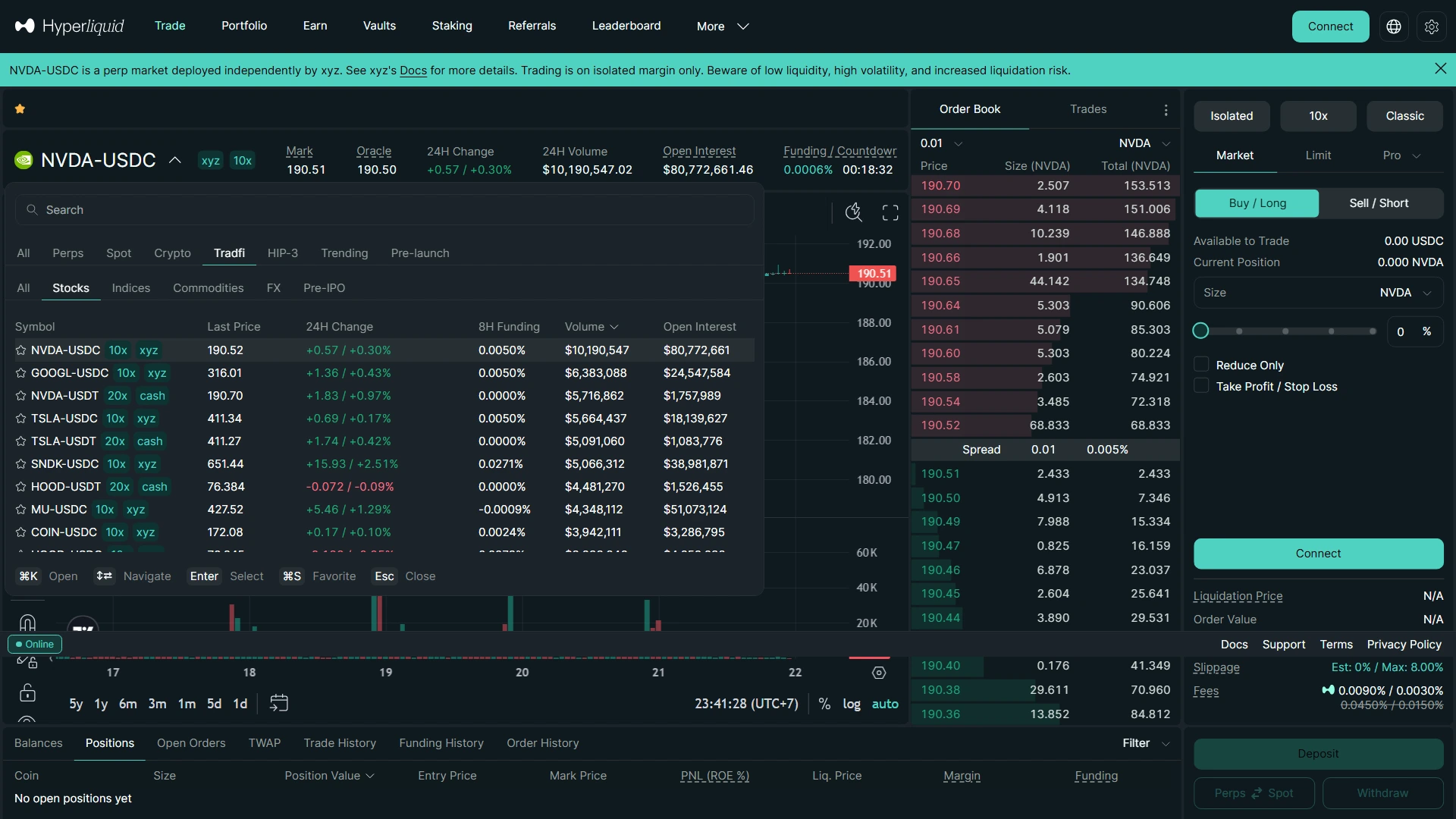This screenshot has height=819, width=1456.
Task: Open the Leaderboard menu item
Action: 626,26
